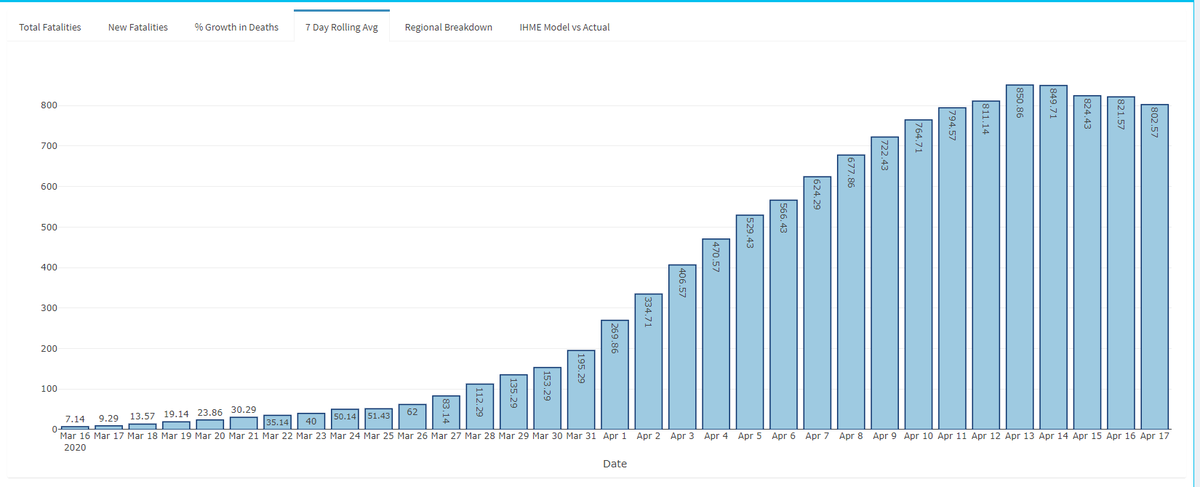Screen dimensions: 1200x487
Task: Click the bar labeled 40
Action: (x=312, y=421)
